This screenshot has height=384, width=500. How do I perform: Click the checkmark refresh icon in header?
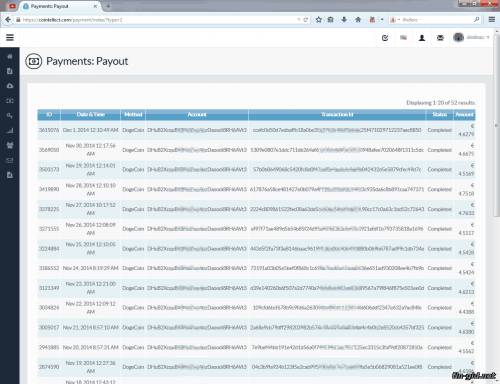tap(385, 38)
